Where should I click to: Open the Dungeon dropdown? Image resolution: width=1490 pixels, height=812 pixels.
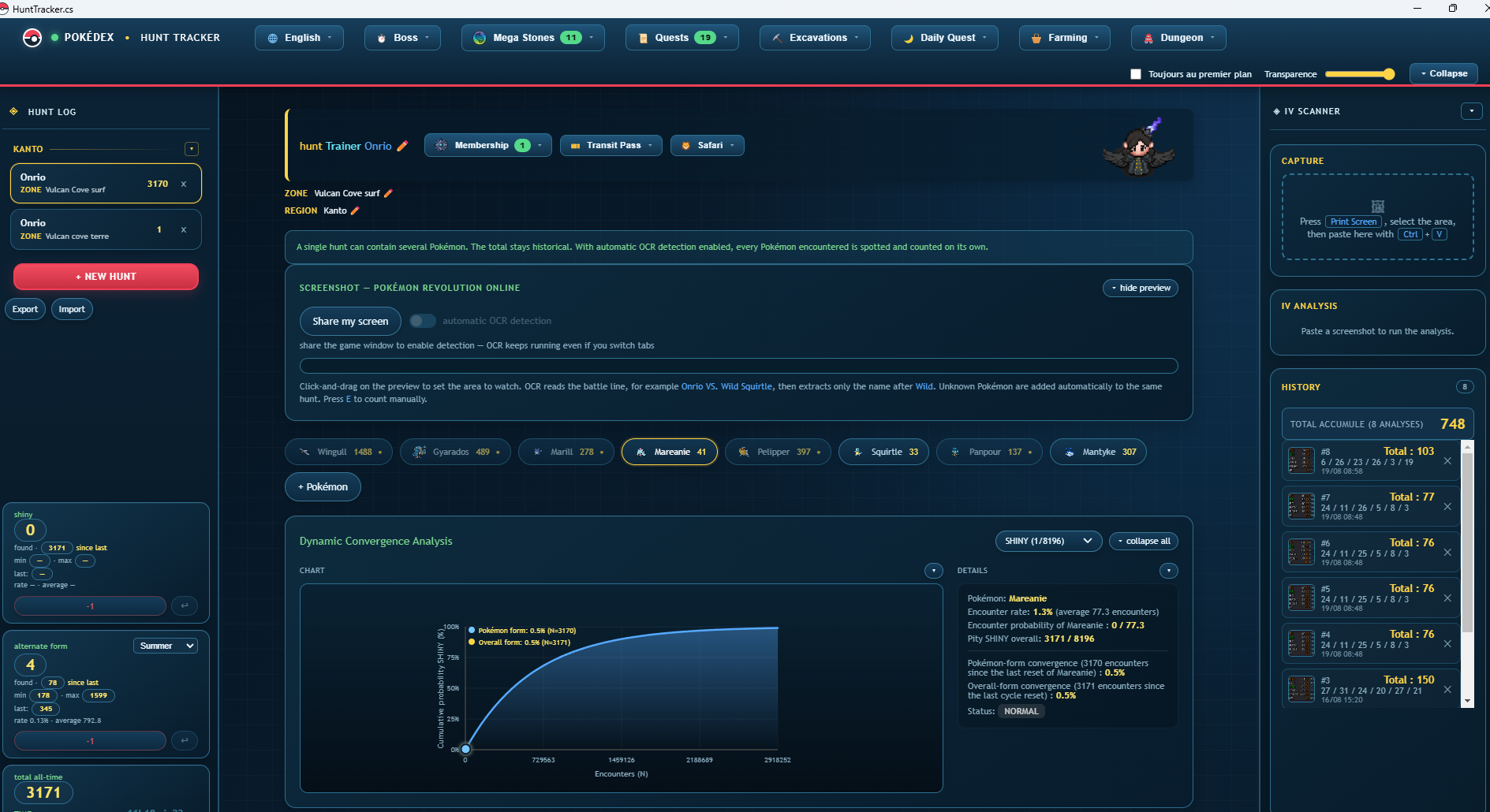1178,38
